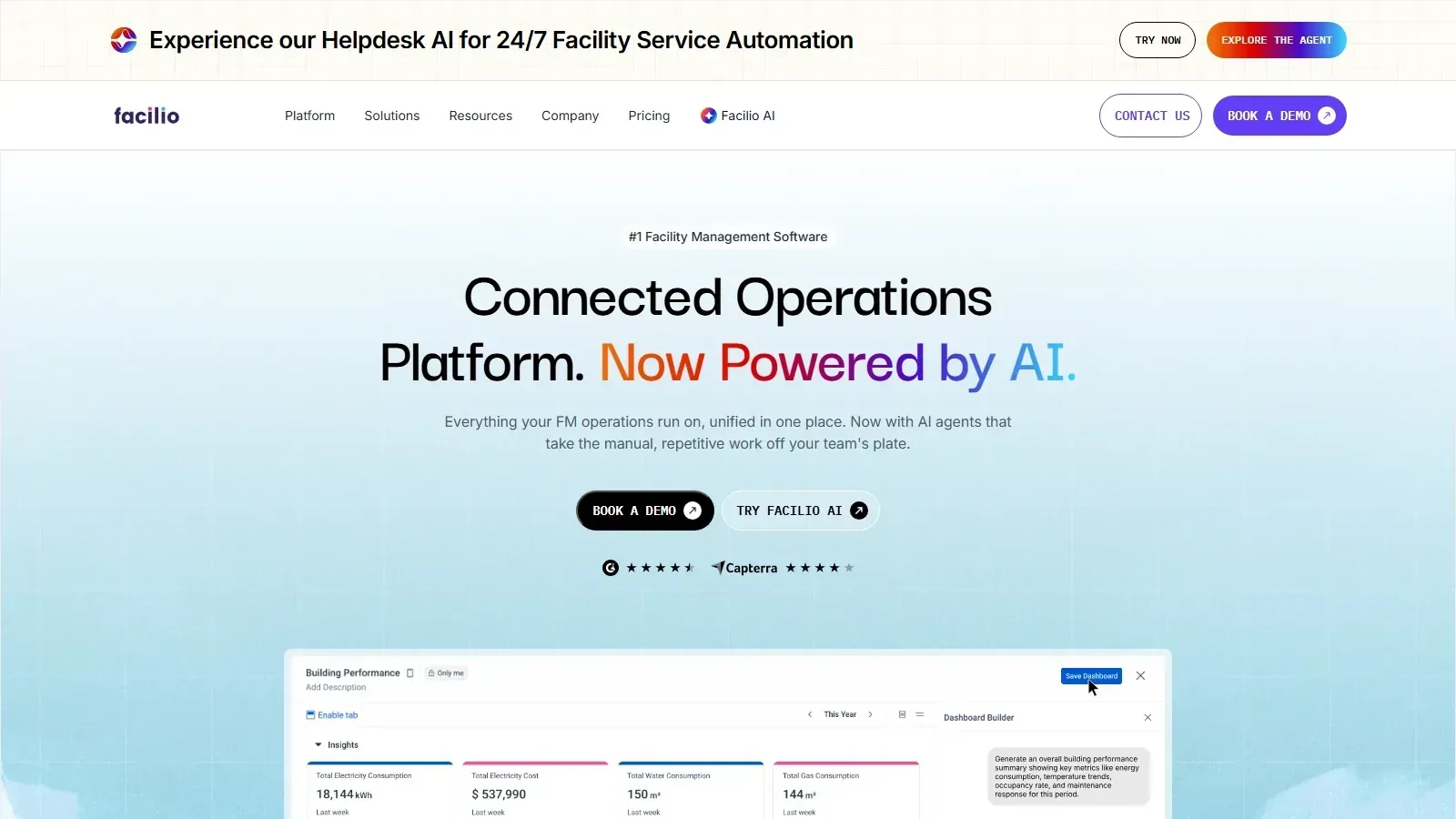Open the Platform menu
Screen dimensions: 1456x819
click(x=309, y=116)
